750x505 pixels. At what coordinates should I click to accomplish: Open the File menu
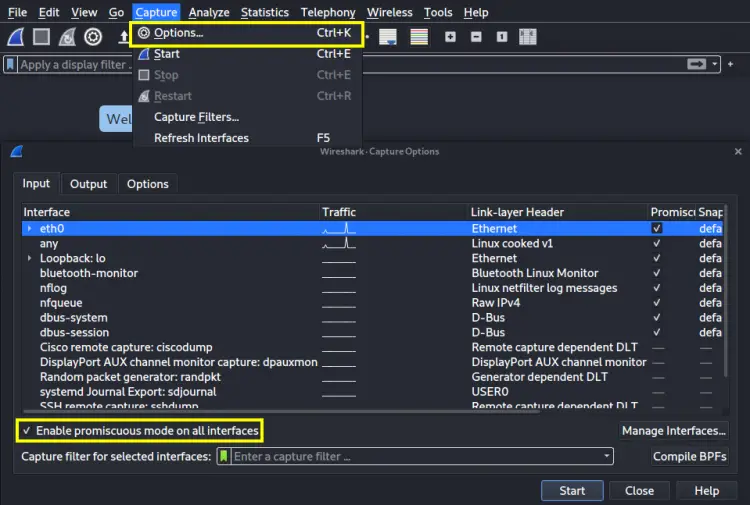(17, 12)
